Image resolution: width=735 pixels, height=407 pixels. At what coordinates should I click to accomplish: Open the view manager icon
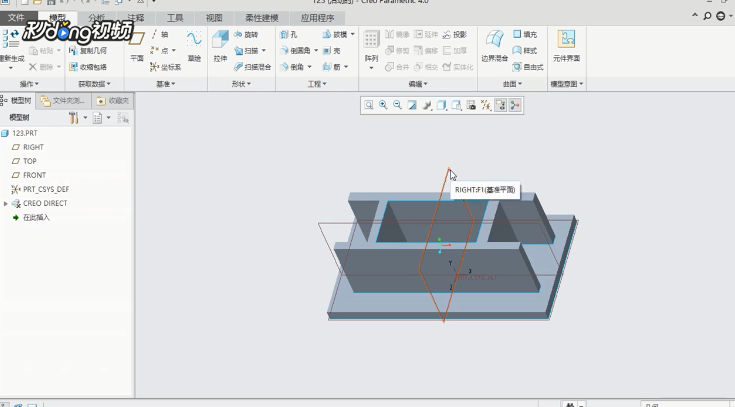point(471,105)
